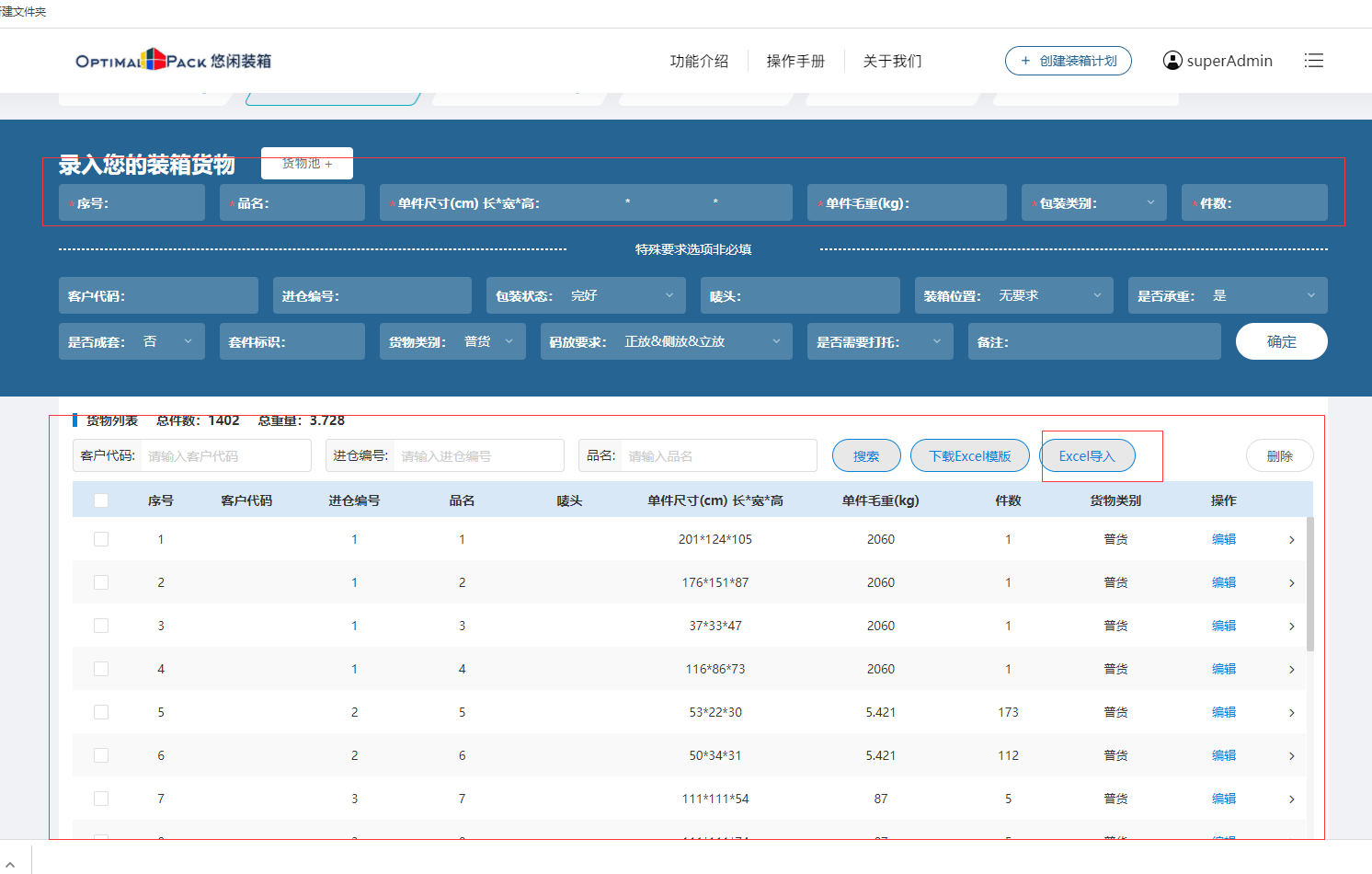Click 请输入进仓编号 search filter field
Image resolution: width=1372 pixels, height=874 pixels.
click(x=478, y=455)
